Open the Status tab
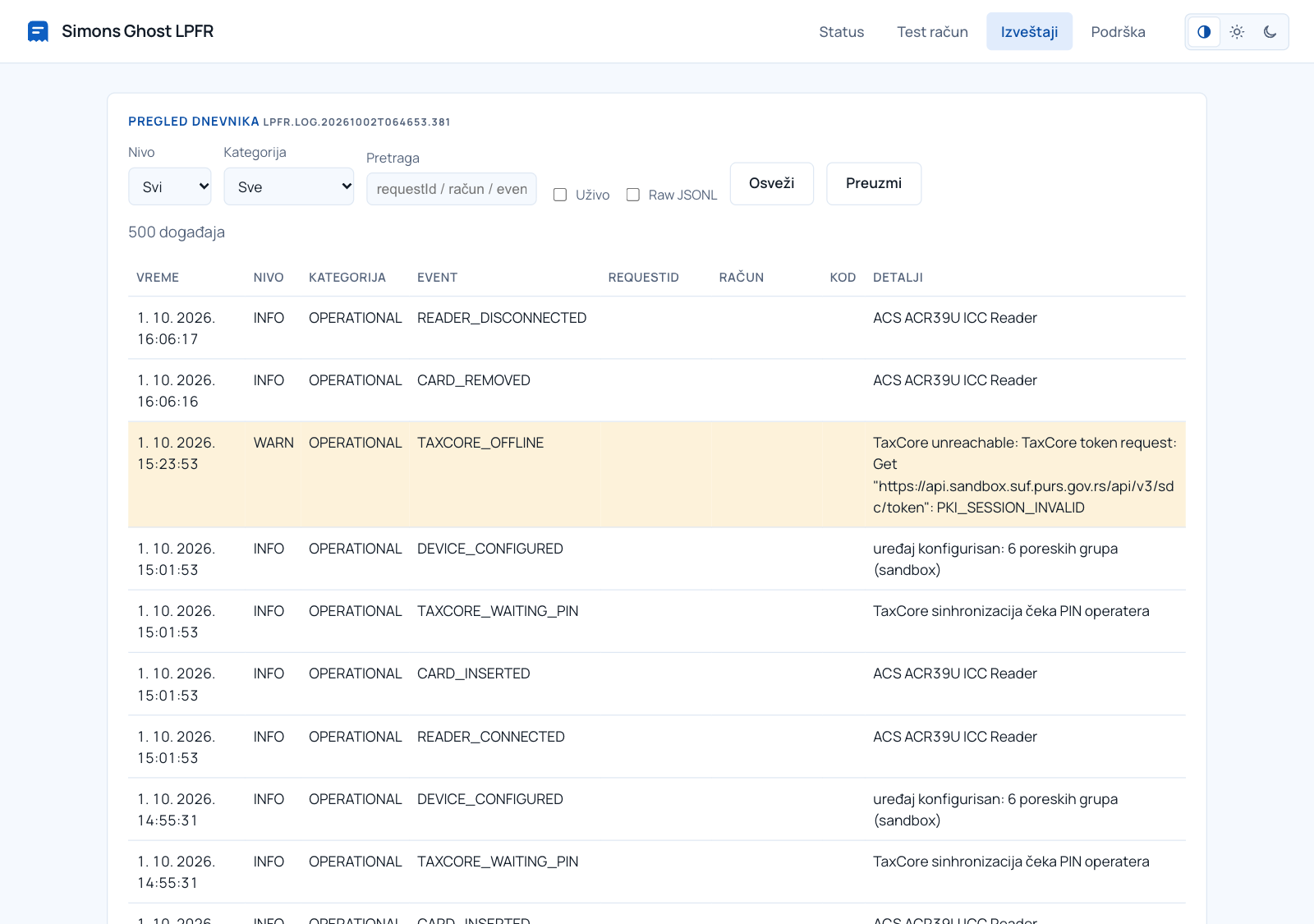The height and width of the screenshot is (924, 1314). [x=842, y=32]
